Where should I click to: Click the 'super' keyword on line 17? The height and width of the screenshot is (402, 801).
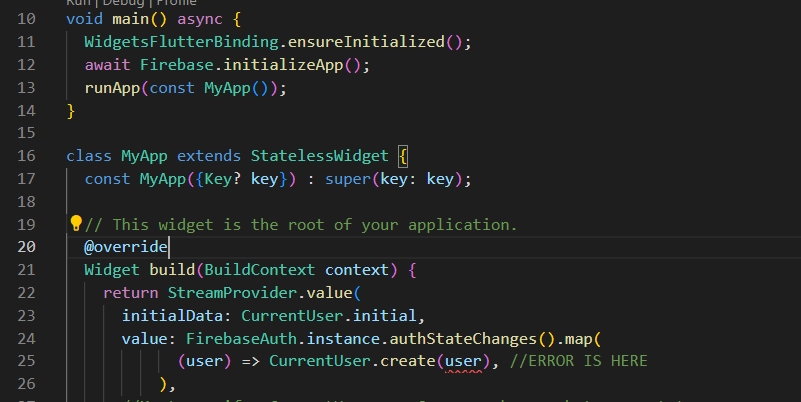348,179
